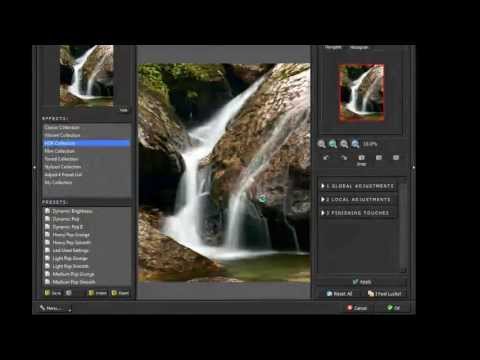The height and width of the screenshot is (360, 480).
Task: Click the adjustments panel vertical scrollbar
Action: (x=404, y=227)
